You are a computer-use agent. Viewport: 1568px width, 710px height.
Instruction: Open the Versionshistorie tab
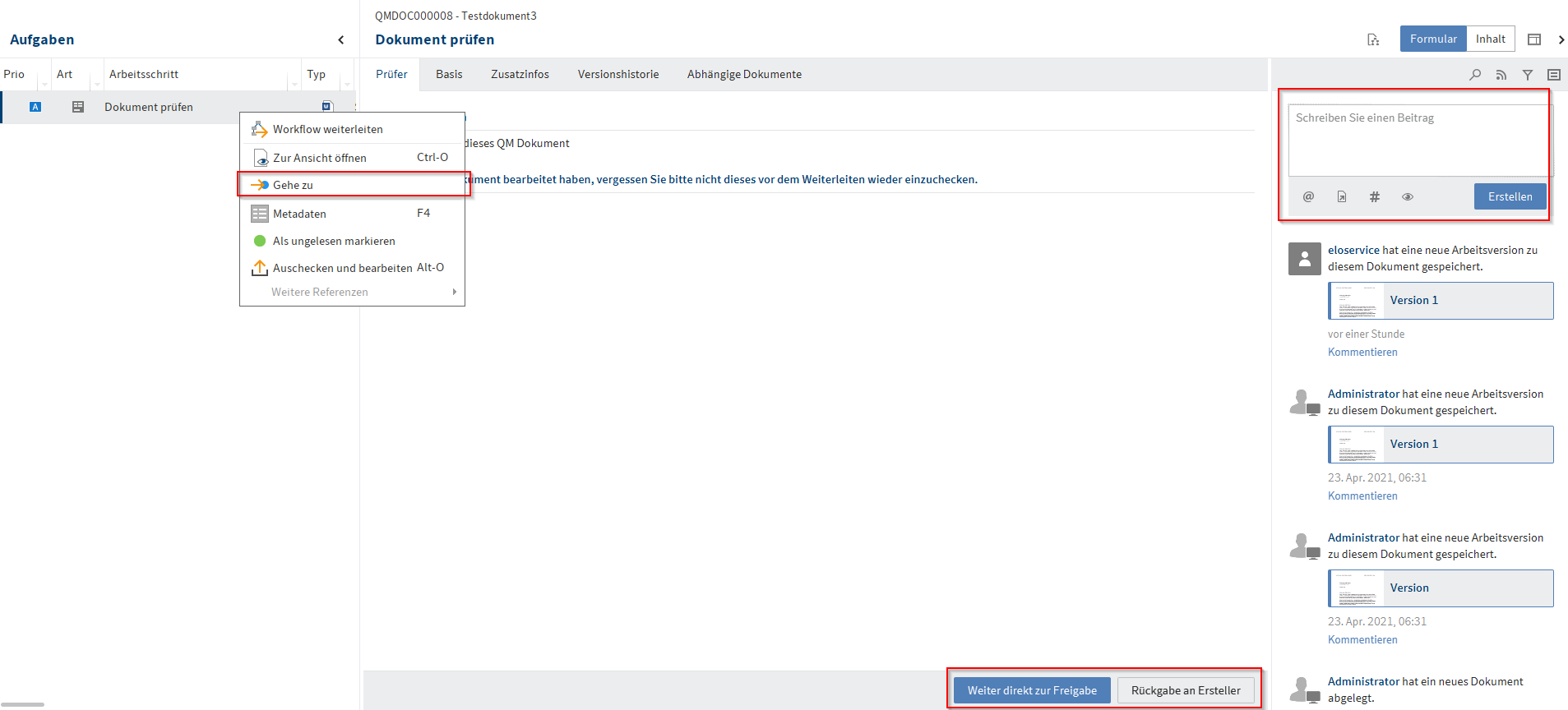click(x=617, y=74)
